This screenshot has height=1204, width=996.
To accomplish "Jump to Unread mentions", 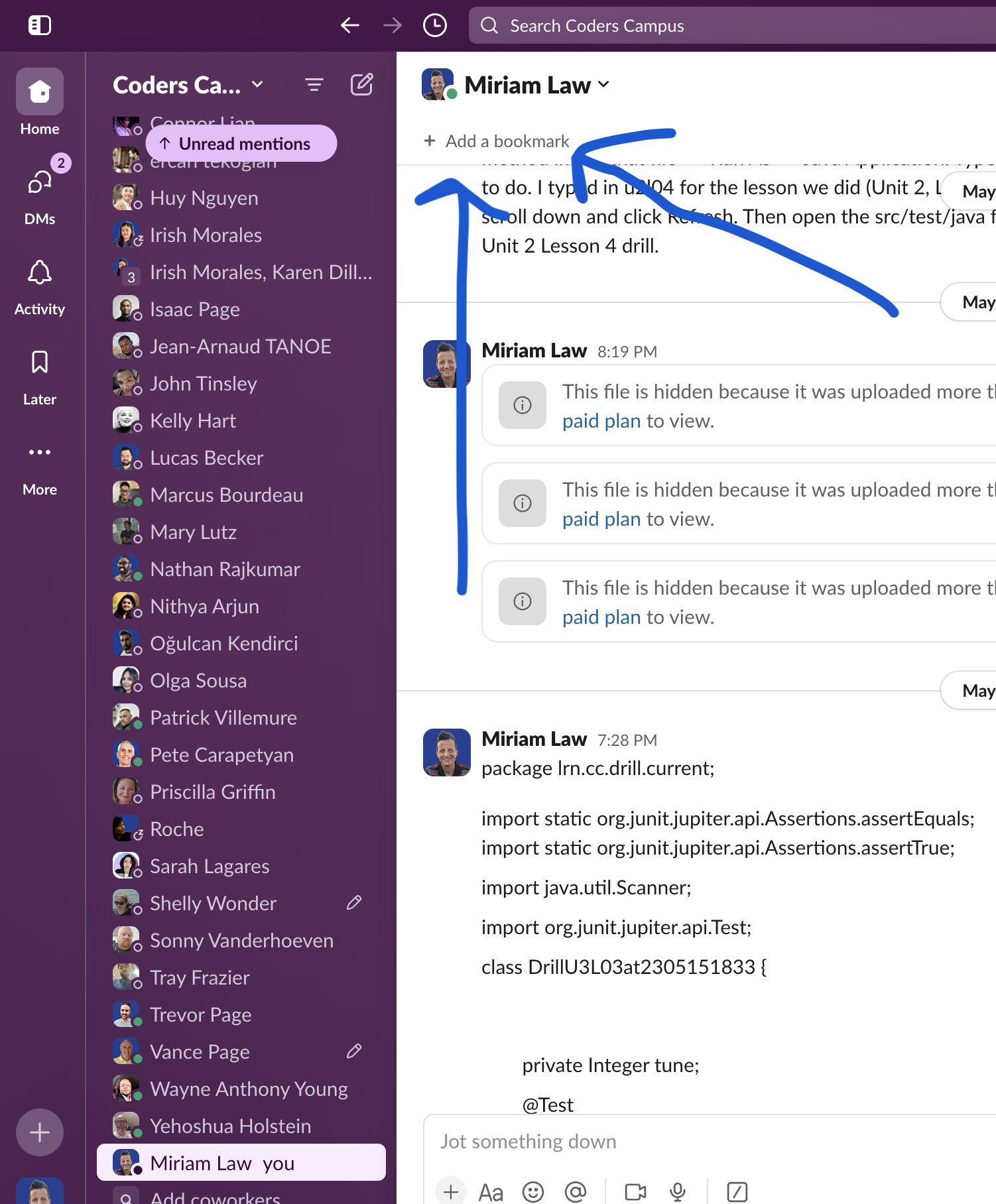I will 241,143.
